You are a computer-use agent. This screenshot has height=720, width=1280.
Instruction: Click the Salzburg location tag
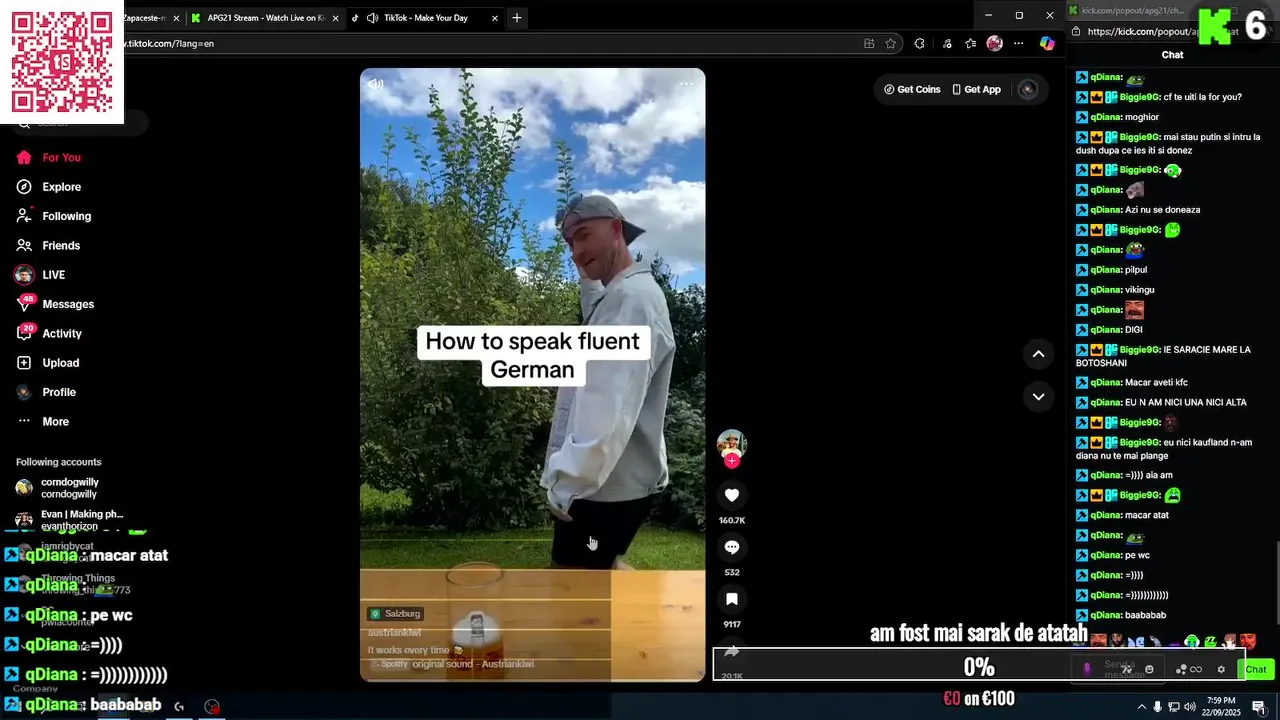(x=395, y=613)
